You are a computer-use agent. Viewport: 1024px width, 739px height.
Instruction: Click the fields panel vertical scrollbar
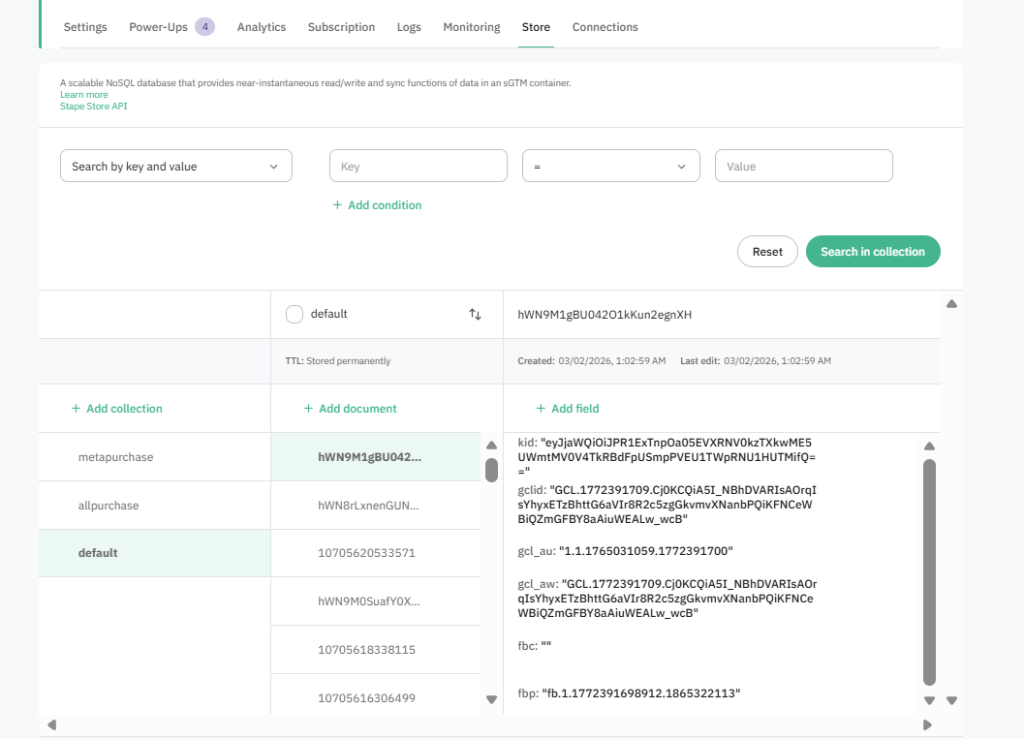coord(929,570)
